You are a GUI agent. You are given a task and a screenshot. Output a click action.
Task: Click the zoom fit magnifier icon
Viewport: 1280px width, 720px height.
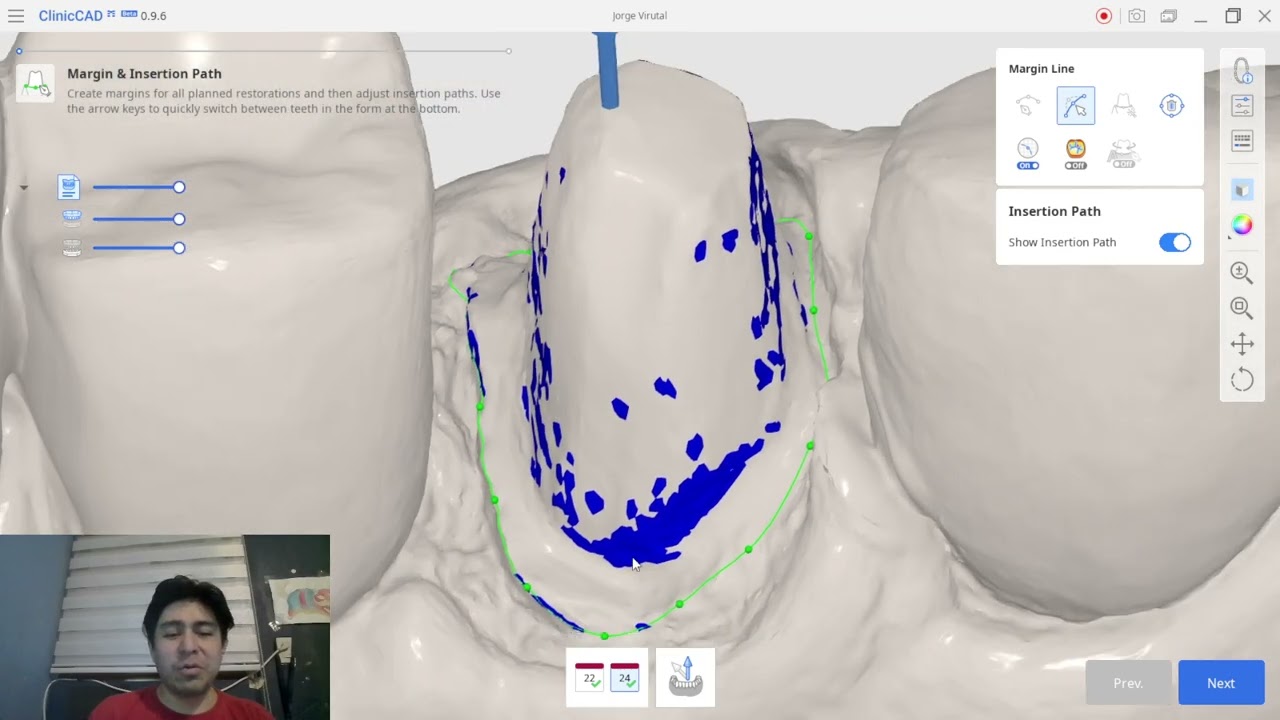pyautogui.click(x=1242, y=308)
